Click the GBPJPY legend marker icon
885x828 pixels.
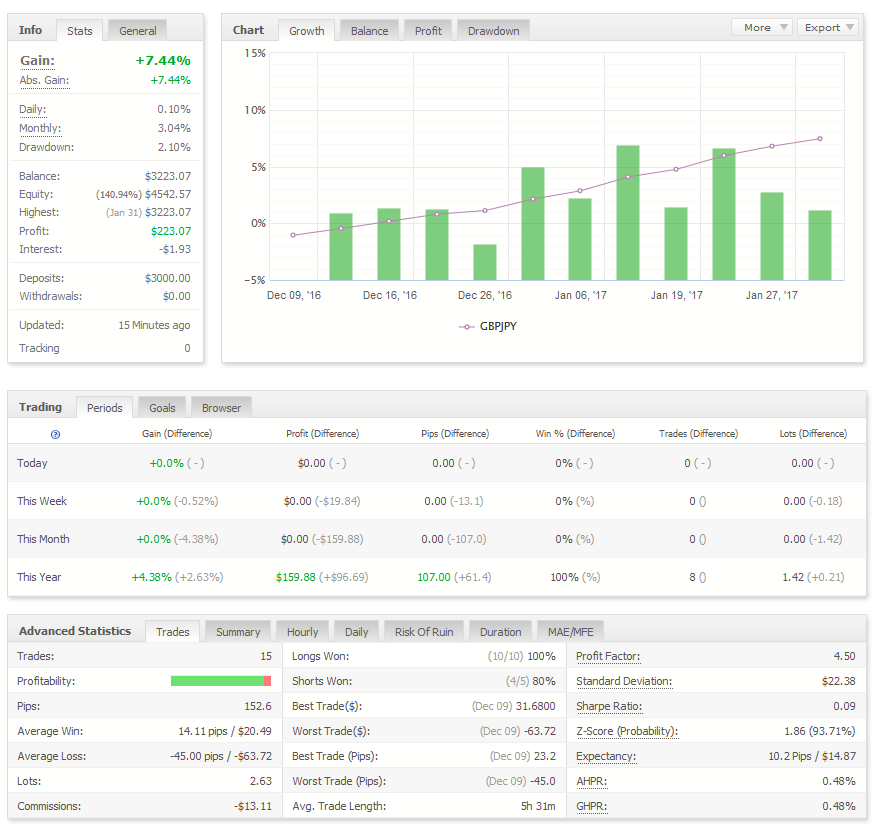466,327
